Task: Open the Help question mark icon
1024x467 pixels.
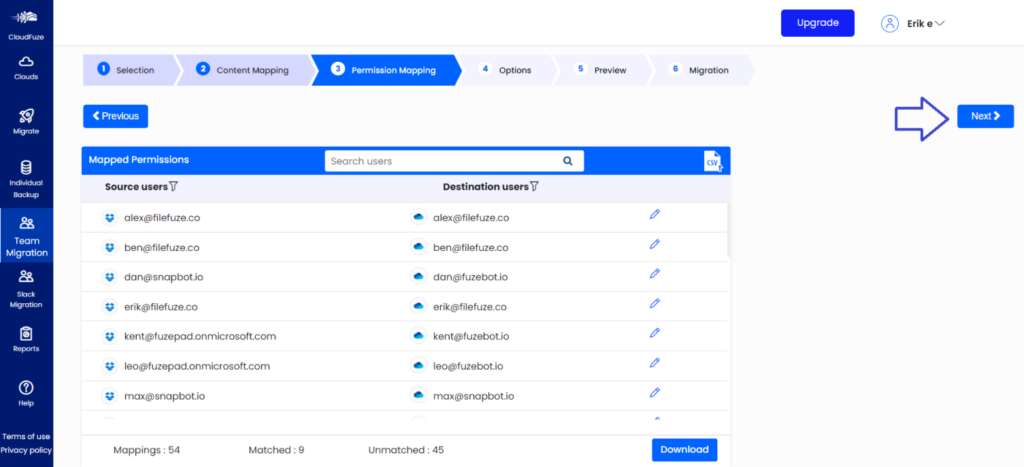Action: pyautogui.click(x=26, y=388)
